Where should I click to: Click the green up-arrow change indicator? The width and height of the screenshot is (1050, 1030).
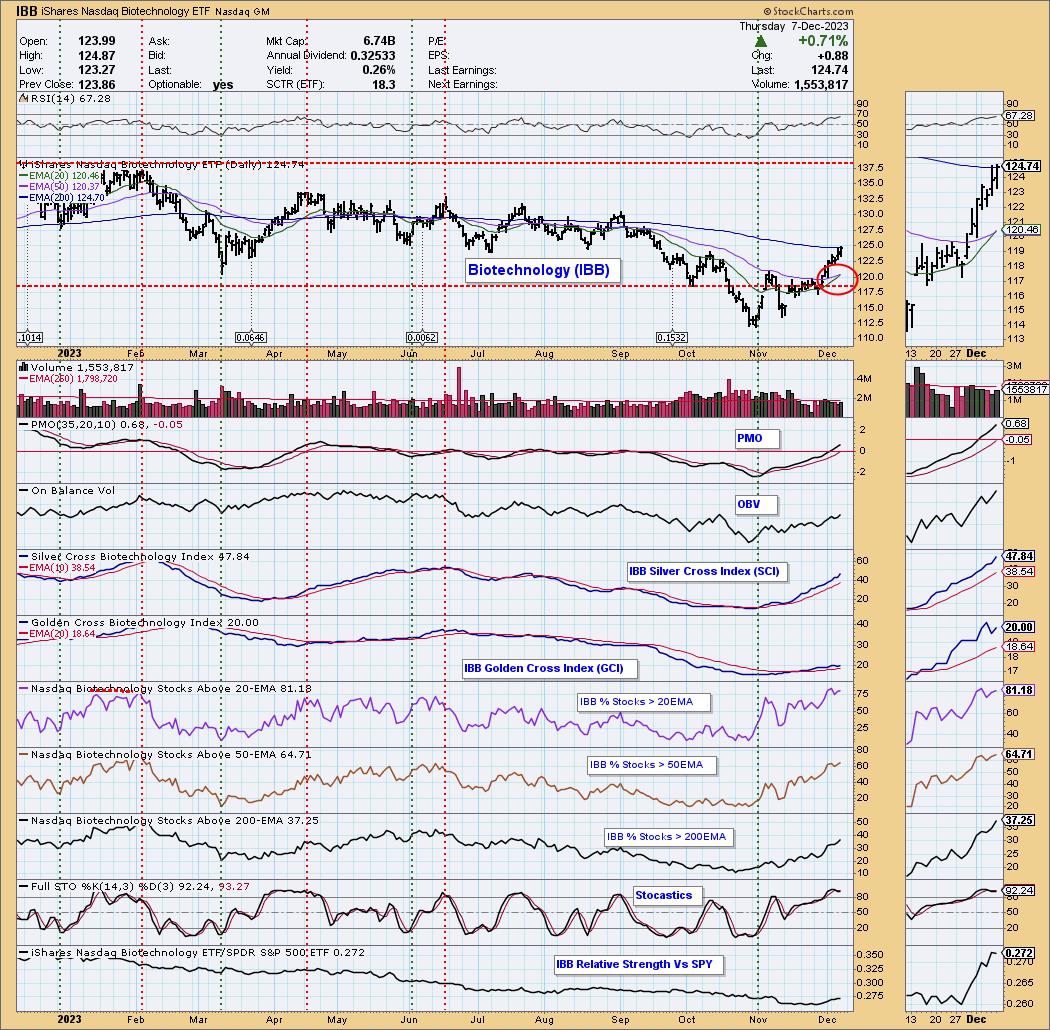pyautogui.click(x=761, y=42)
